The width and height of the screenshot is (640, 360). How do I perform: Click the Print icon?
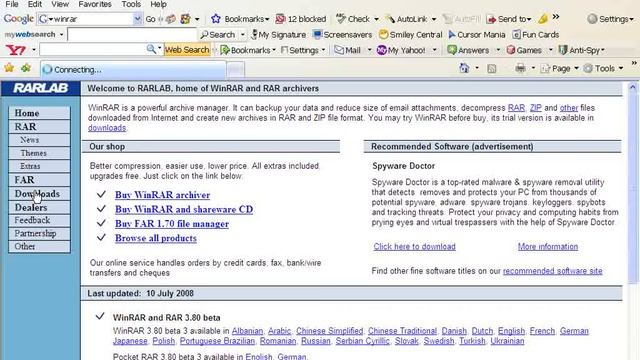tap(520, 68)
